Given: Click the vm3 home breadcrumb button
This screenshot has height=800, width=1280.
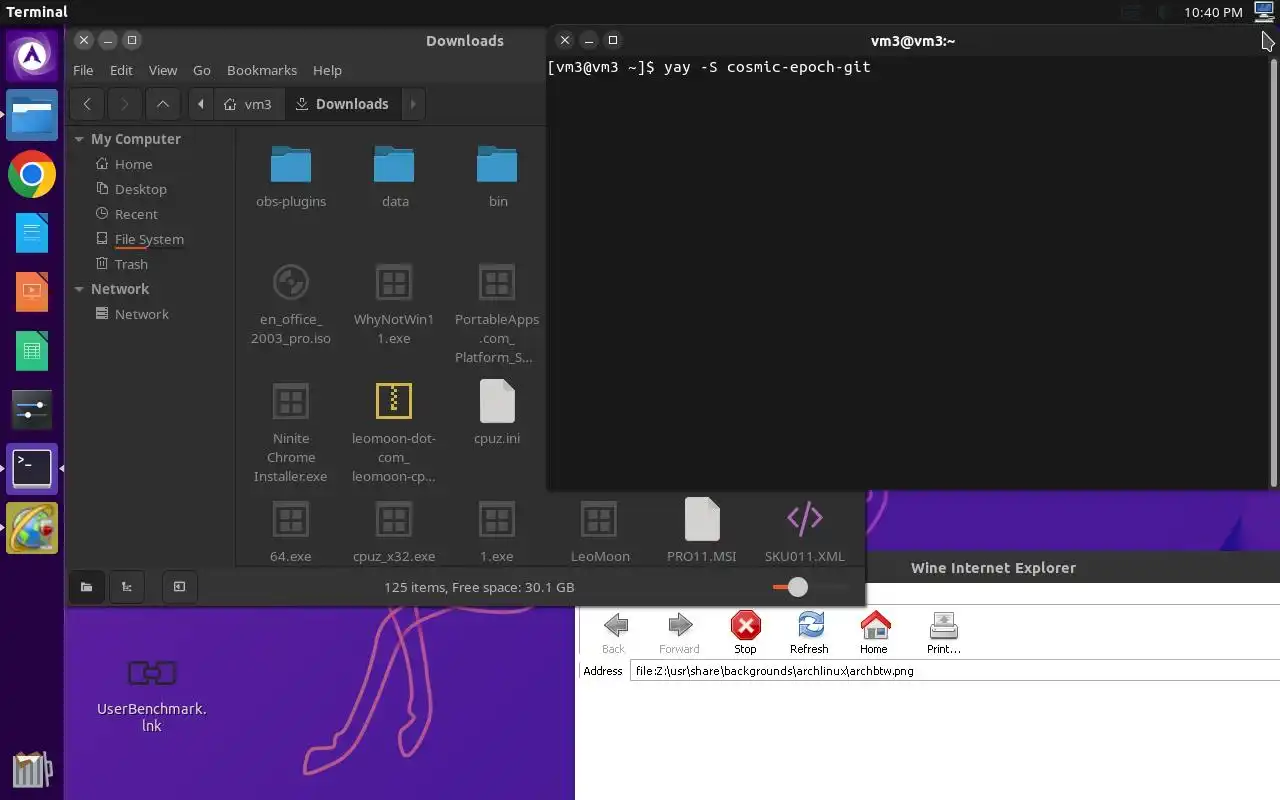Looking at the screenshot, I should (249, 104).
